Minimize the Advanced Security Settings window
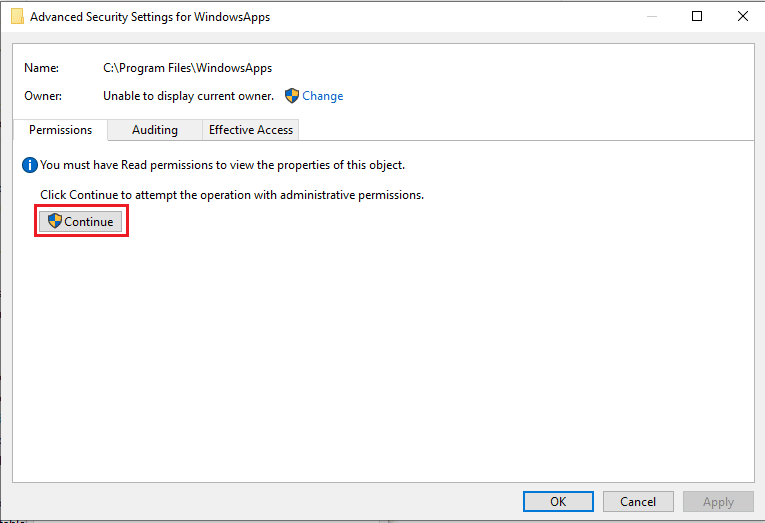 point(651,16)
